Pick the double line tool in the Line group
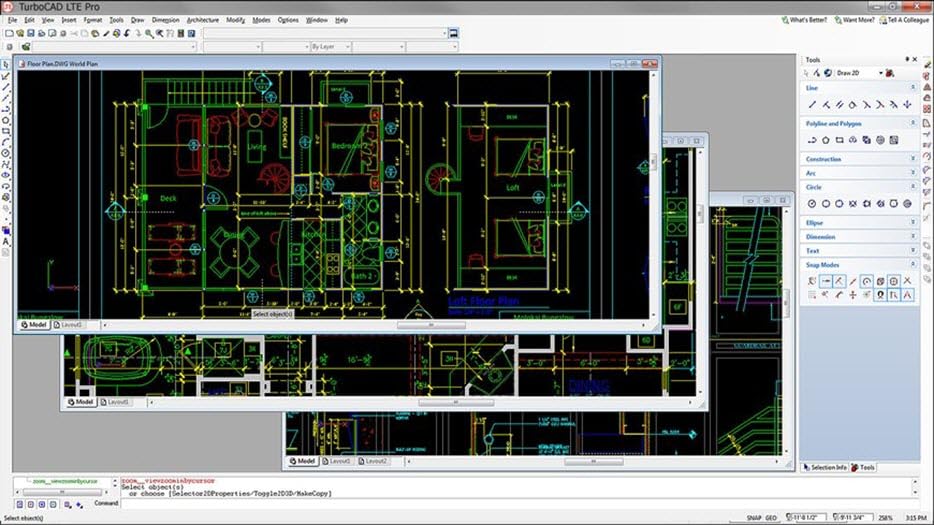This screenshot has width=934, height=525. click(839, 105)
